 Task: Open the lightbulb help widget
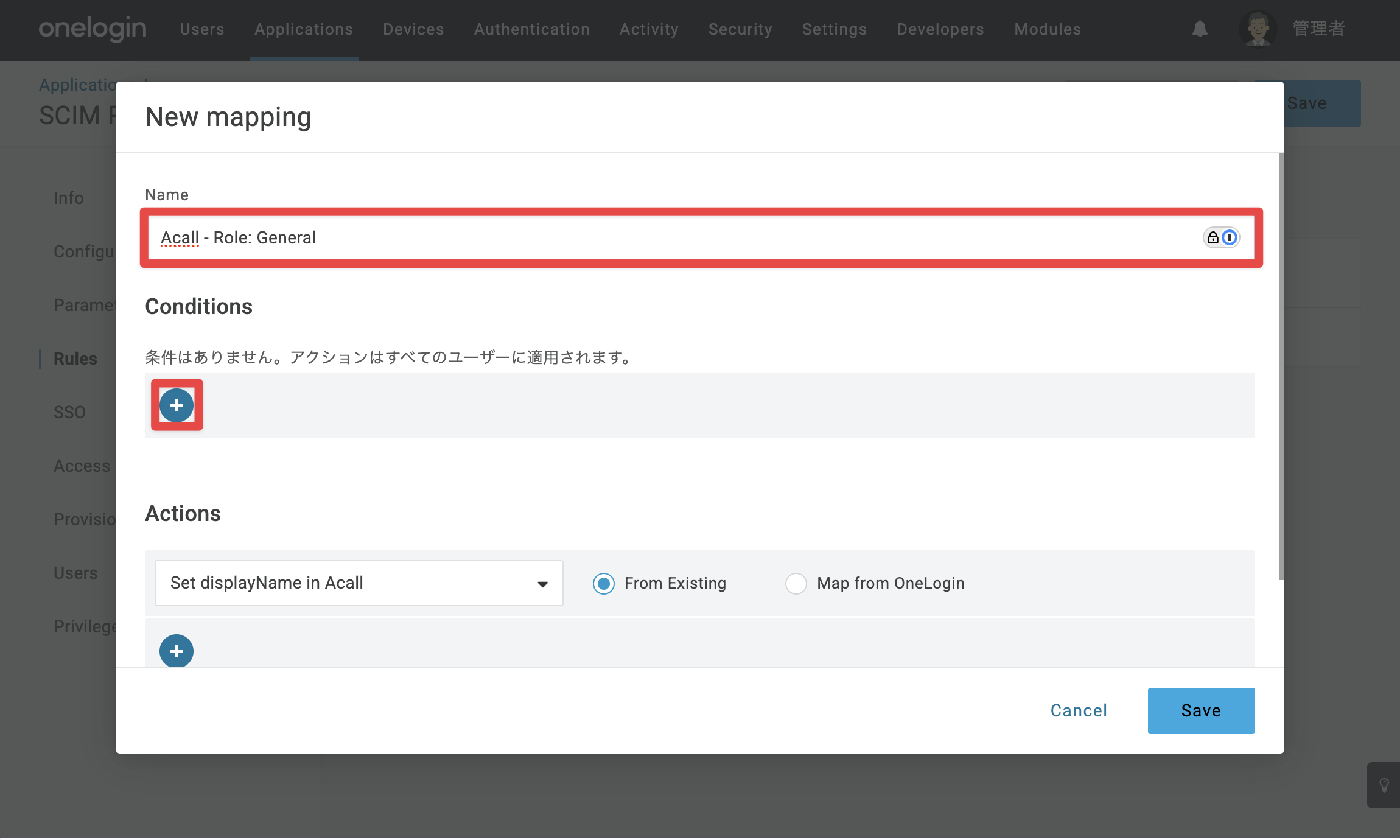click(1384, 785)
